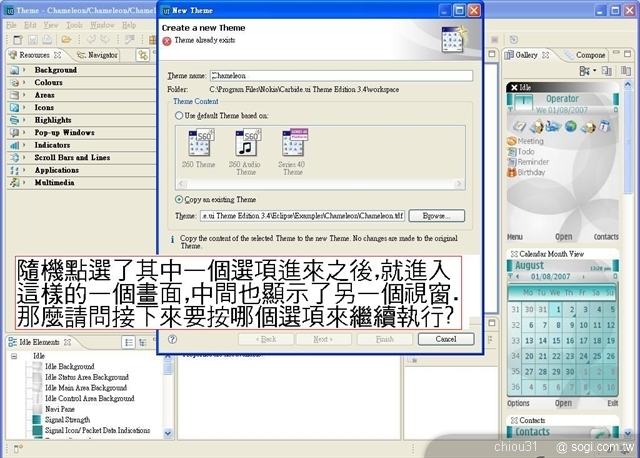Collapse the Idle tree node
This screenshot has width=640, height=458.
(x=14, y=356)
